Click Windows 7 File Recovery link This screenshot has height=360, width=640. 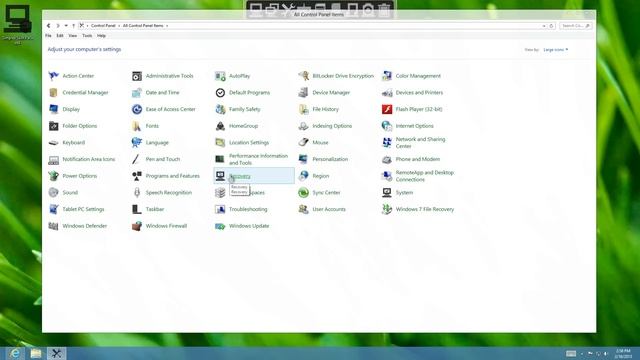[425, 209]
